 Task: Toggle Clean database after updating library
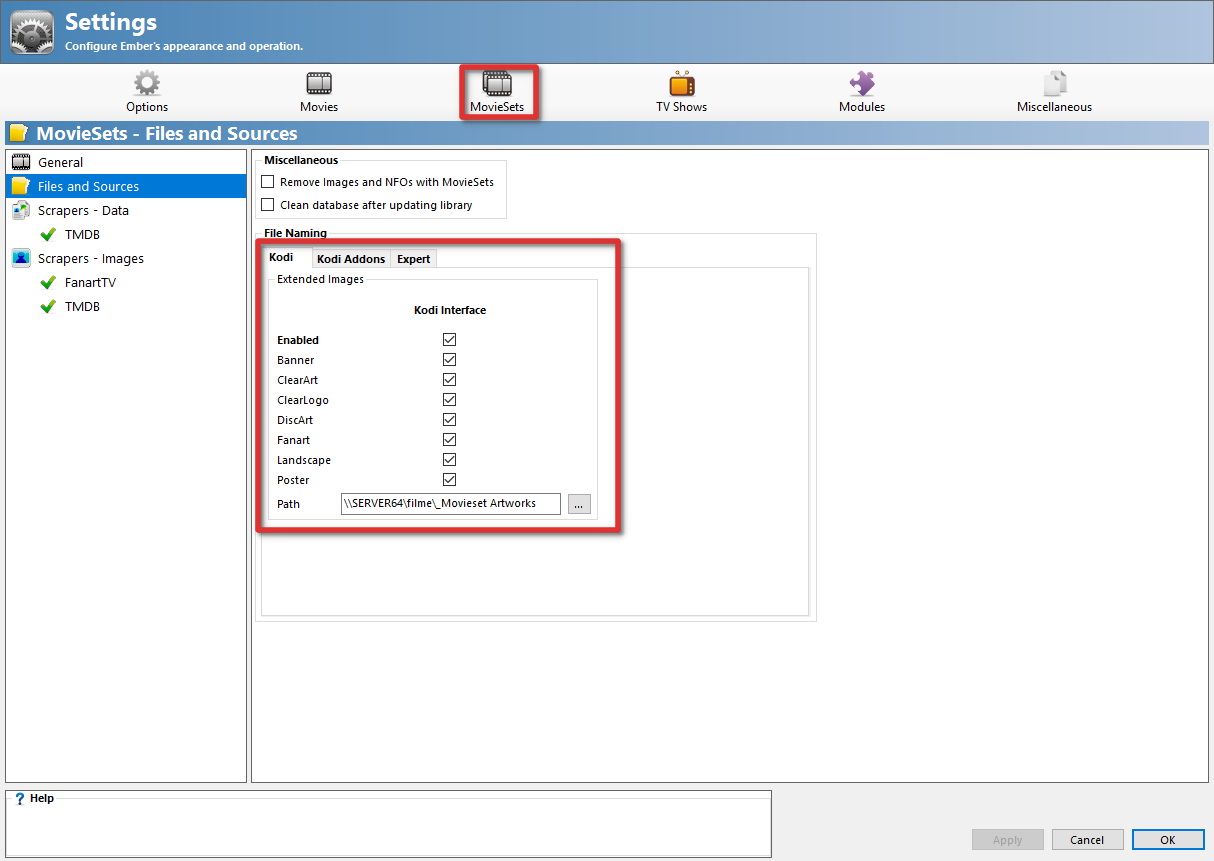click(267, 205)
